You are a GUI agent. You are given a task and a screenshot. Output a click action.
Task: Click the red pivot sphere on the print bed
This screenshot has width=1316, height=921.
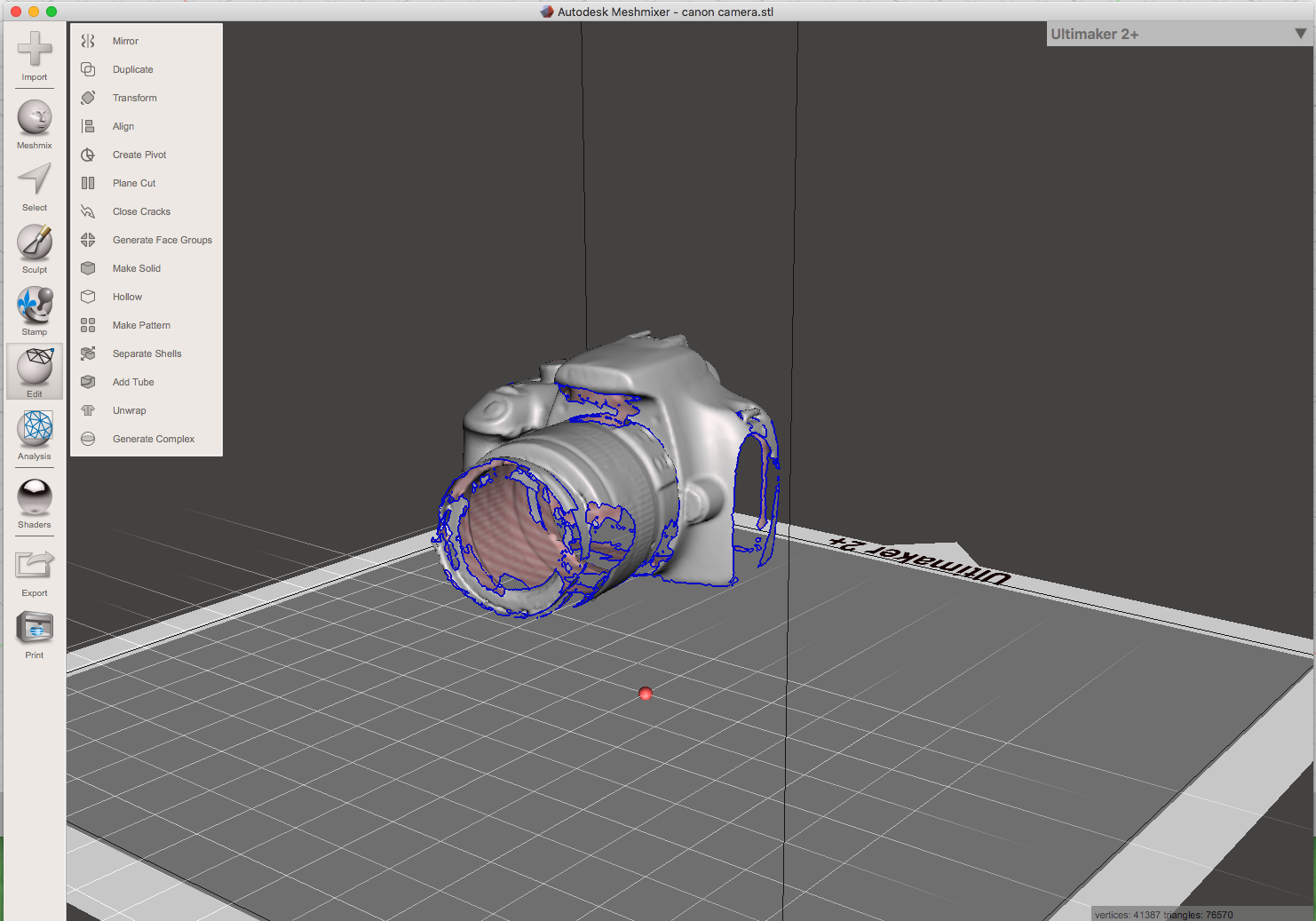(x=646, y=694)
